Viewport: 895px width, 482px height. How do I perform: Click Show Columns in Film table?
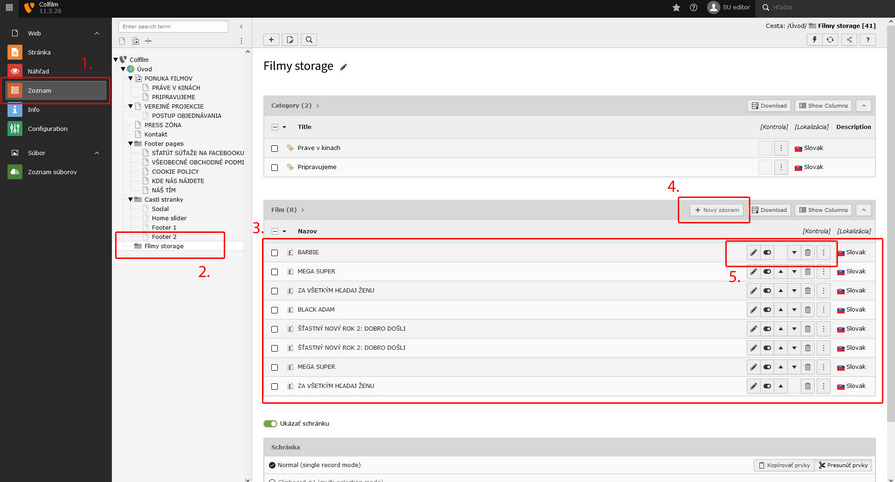[823, 210]
